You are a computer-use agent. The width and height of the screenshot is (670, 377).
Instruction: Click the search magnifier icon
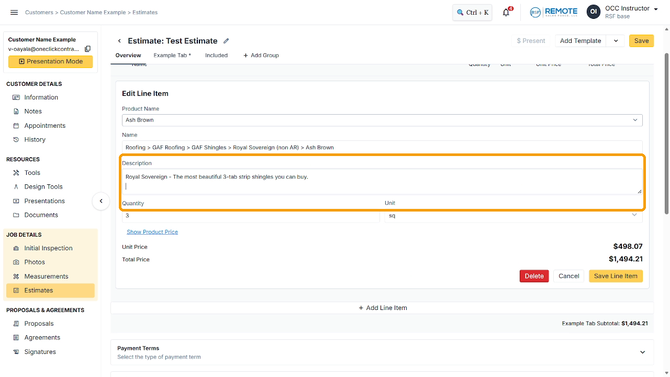point(460,12)
